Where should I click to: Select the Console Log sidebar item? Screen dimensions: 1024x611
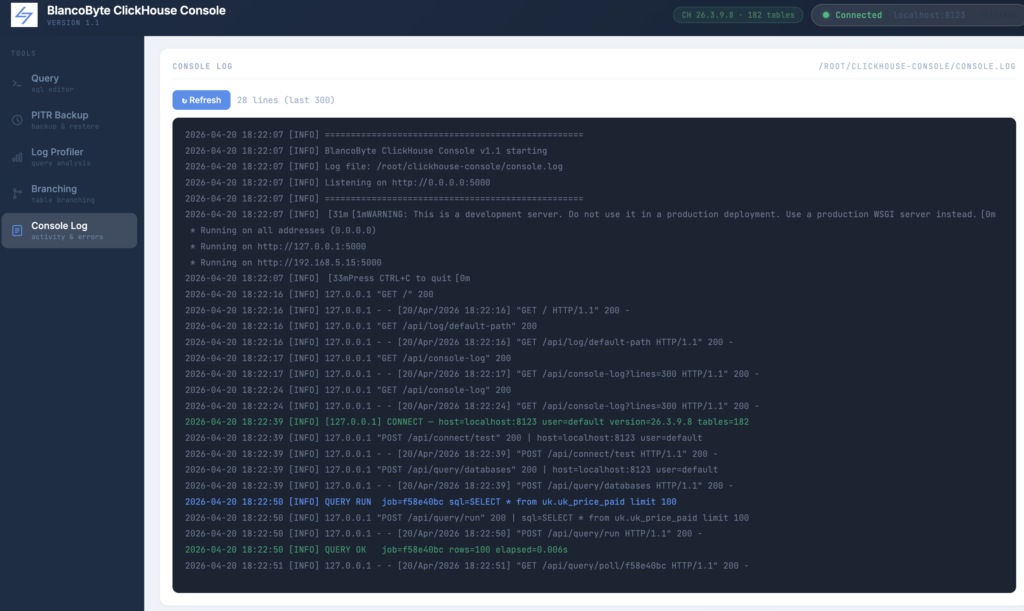(x=69, y=230)
